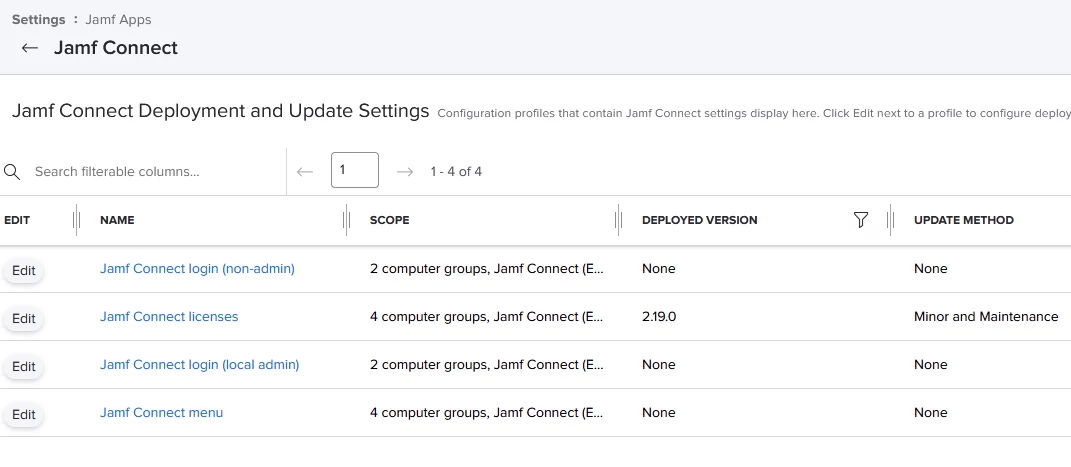Screen dimensions: 1071x467
Task: Open the Jamf Connect menu link
Action: (161, 412)
